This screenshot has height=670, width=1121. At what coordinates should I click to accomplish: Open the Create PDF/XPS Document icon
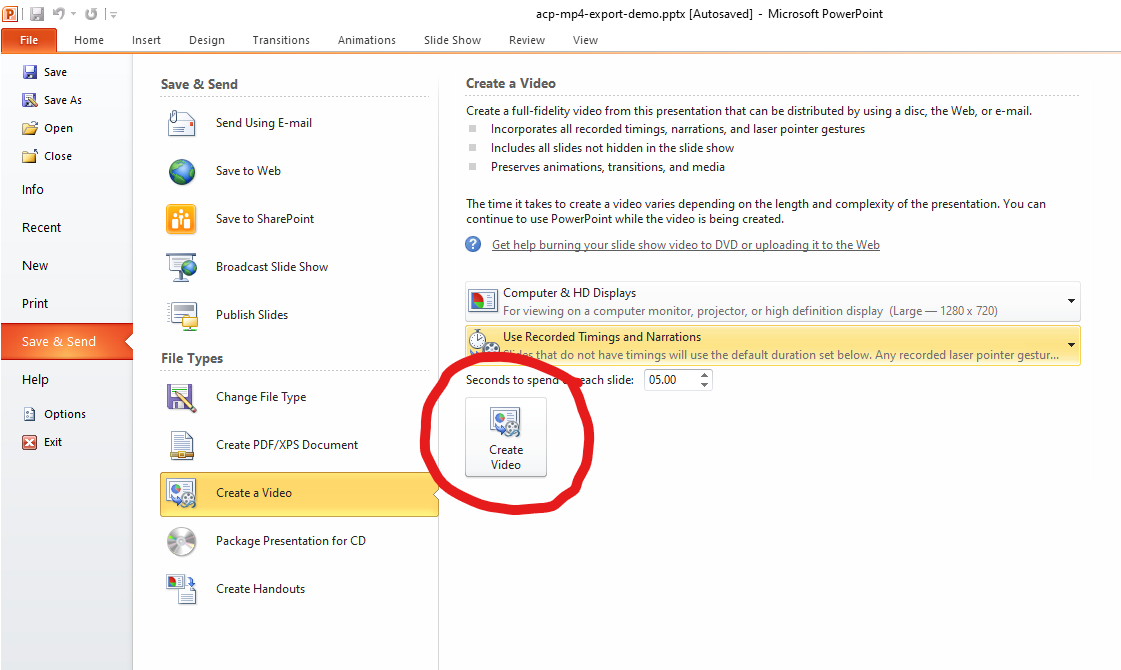(x=182, y=445)
